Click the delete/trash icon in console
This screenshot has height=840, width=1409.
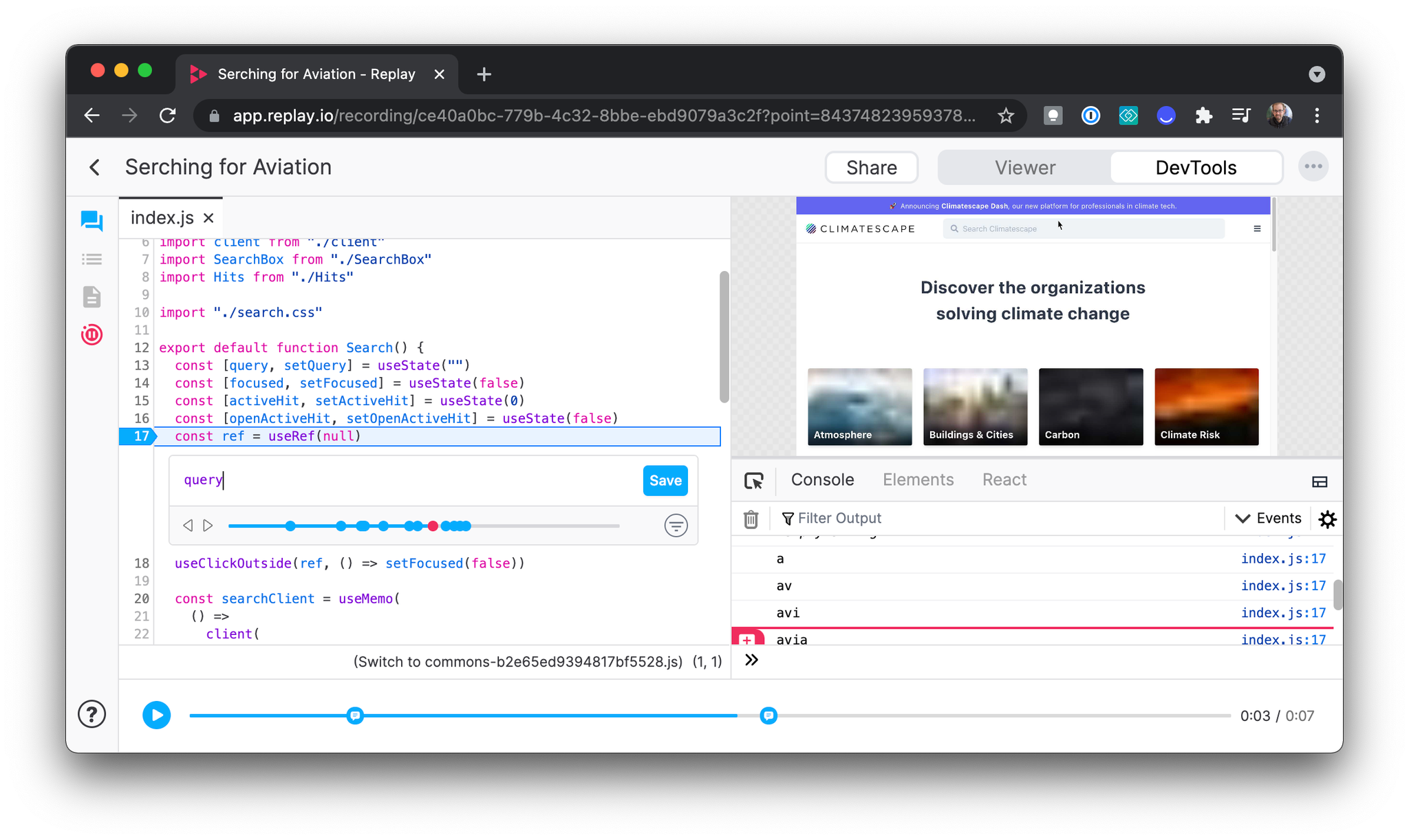tap(751, 519)
